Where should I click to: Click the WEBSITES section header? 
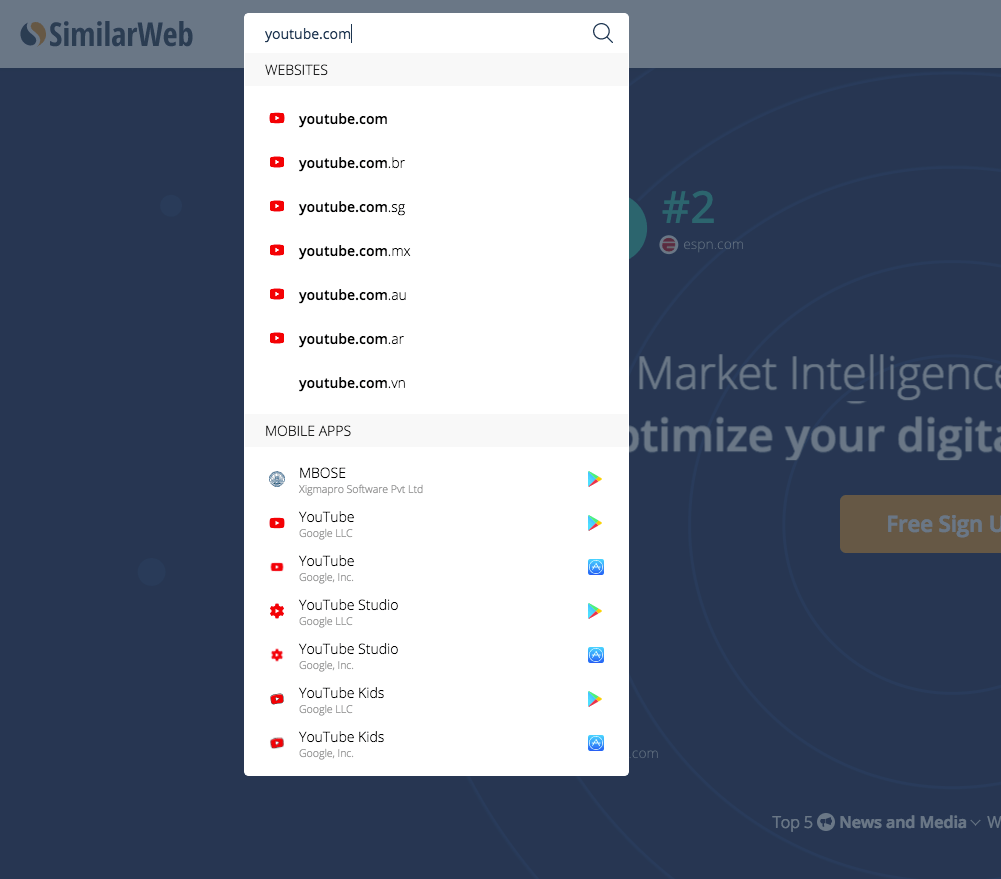click(x=297, y=69)
